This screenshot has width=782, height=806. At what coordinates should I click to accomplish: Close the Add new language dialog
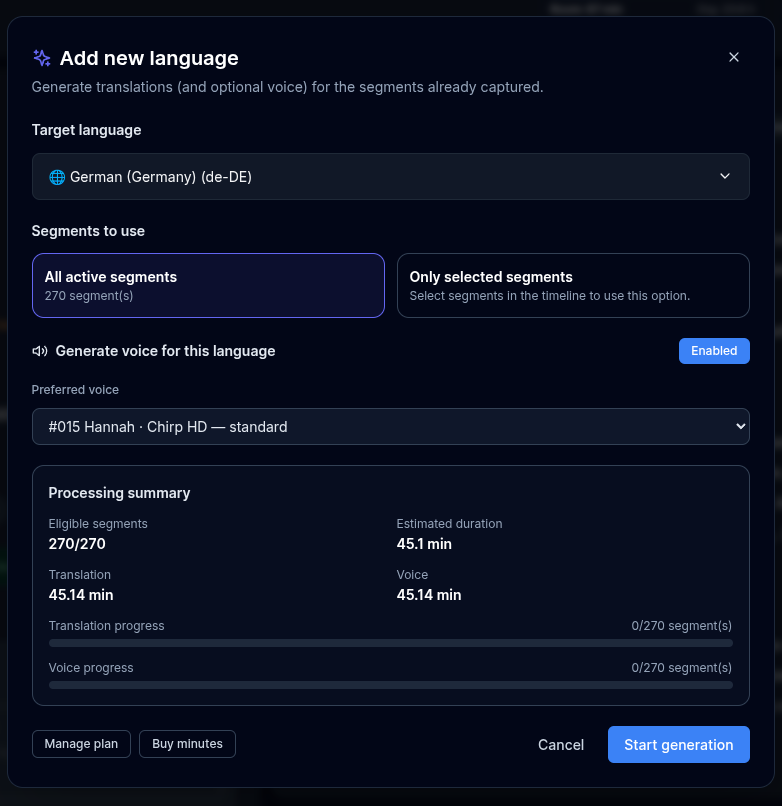pyautogui.click(x=734, y=57)
